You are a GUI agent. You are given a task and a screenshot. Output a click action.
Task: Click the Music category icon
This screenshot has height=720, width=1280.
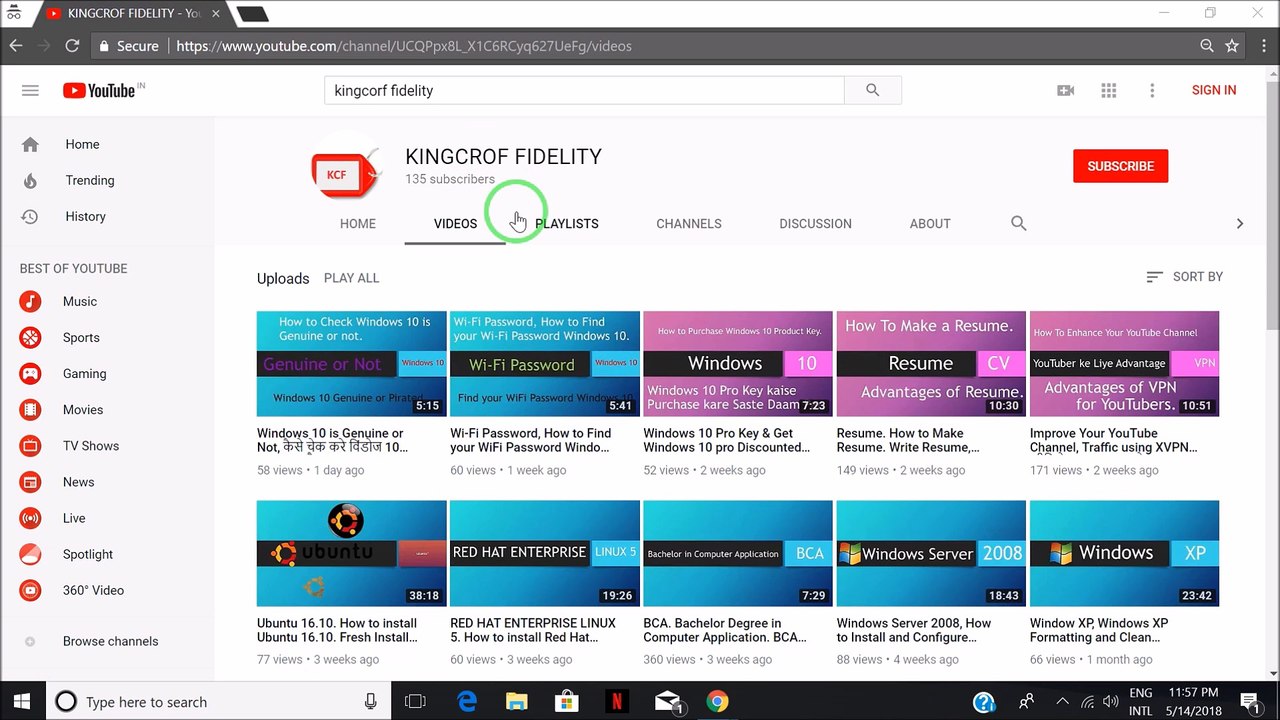30,301
